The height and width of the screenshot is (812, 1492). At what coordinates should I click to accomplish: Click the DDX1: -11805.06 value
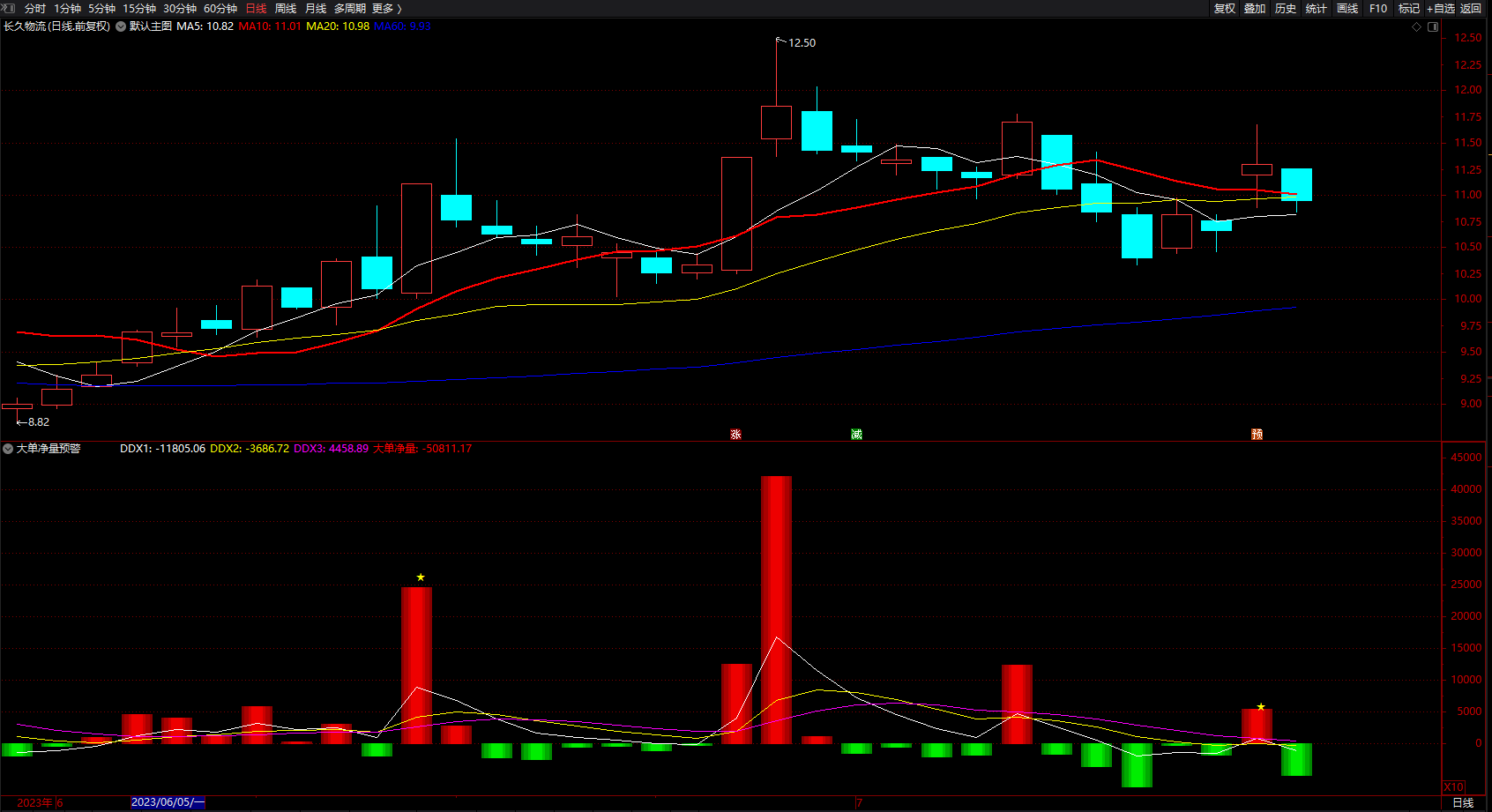coord(162,449)
